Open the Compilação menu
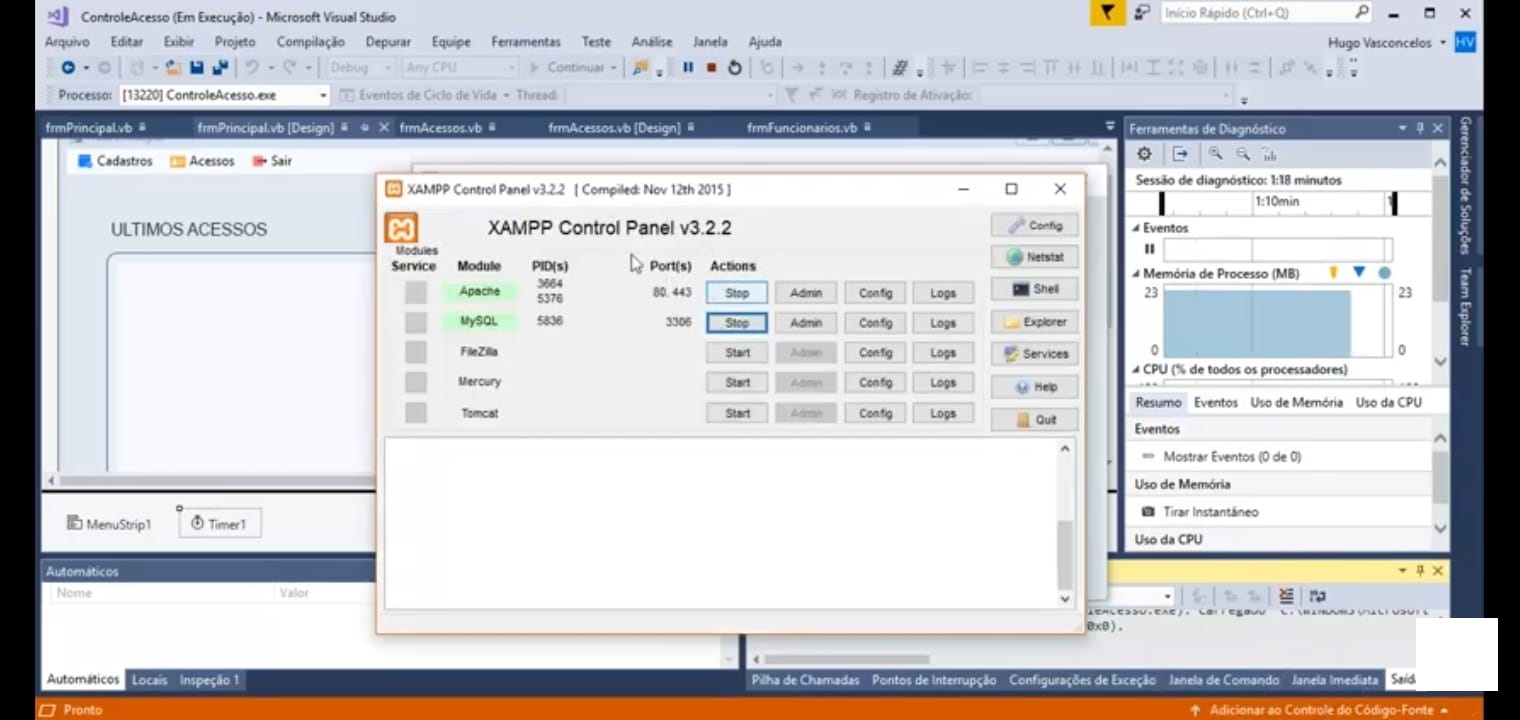Screen dimensions: 1520x720 click(310, 42)
